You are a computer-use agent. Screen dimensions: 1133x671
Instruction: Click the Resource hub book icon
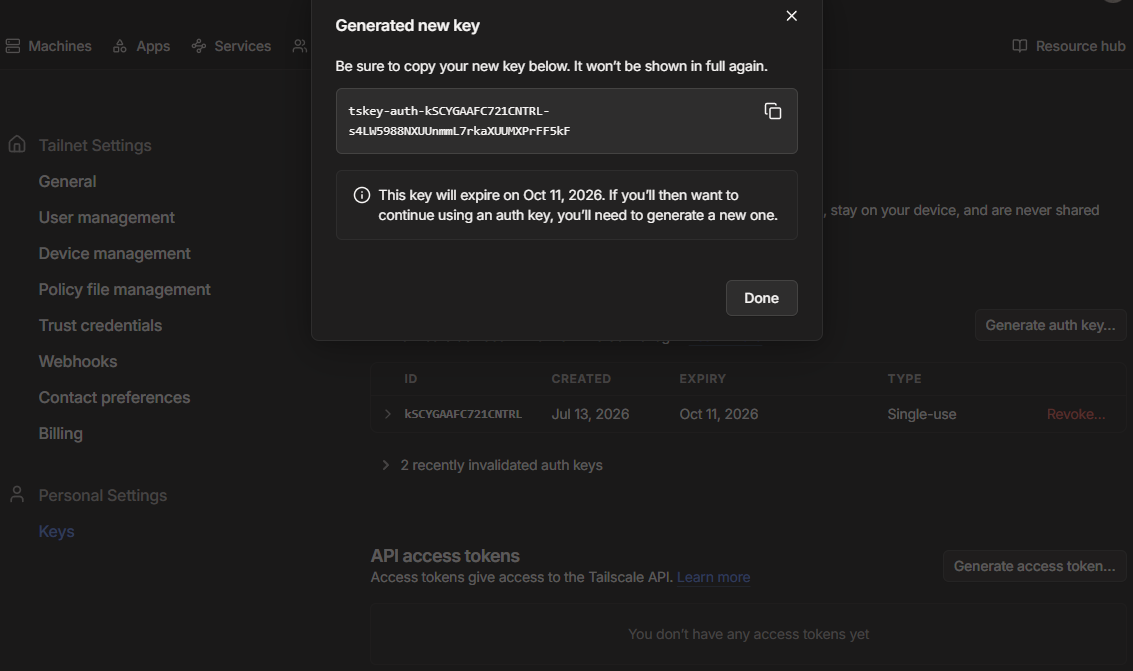click(x=1020, y=46)
